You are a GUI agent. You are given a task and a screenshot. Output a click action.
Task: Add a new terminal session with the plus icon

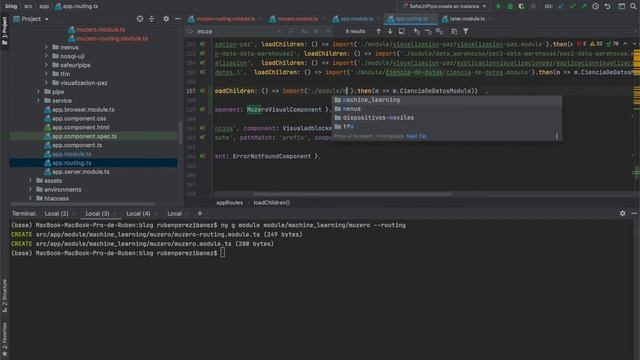pyautogui.click(x=200, y=213)
